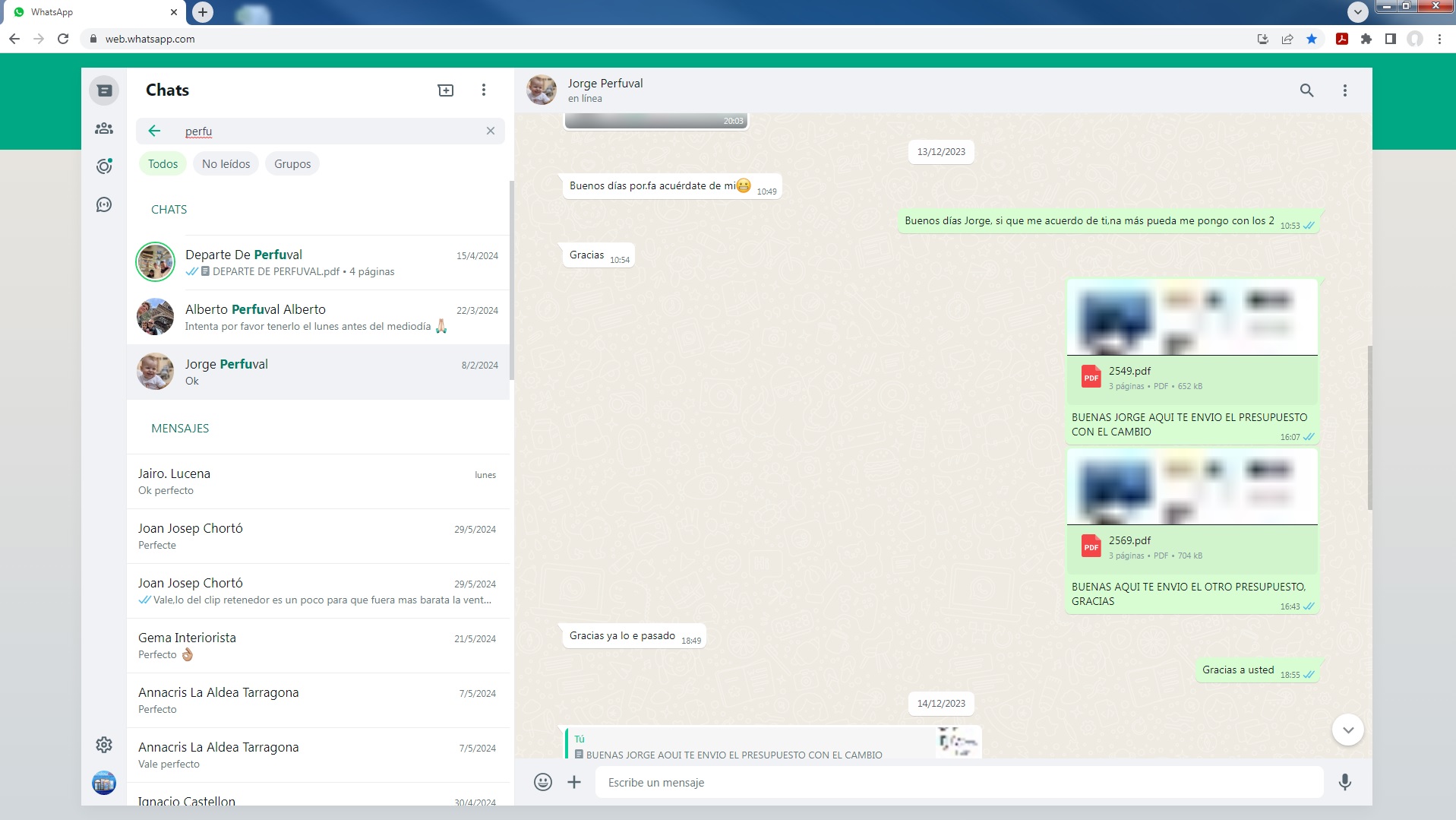Click the 'Escribe un mensaje' field
1456x820 pixels.
click(959, 782)
